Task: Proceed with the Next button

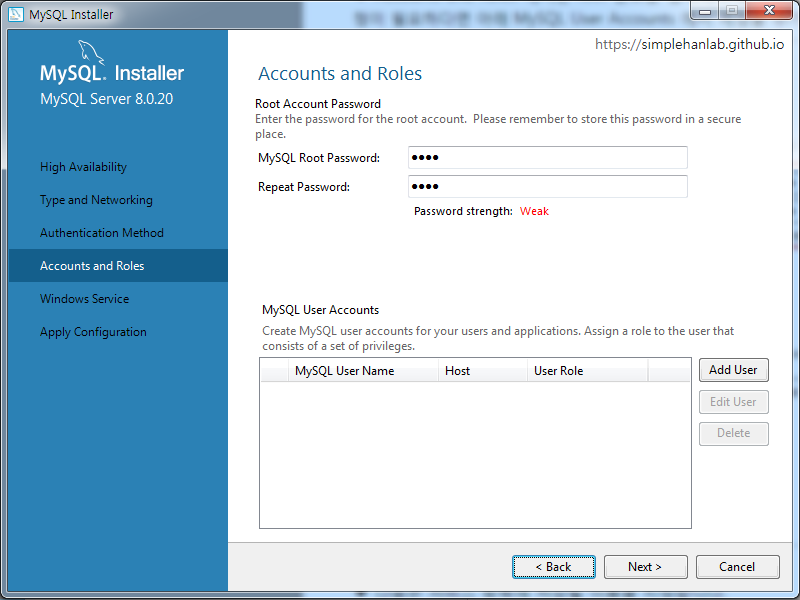Action: click(x=645, y=567)
